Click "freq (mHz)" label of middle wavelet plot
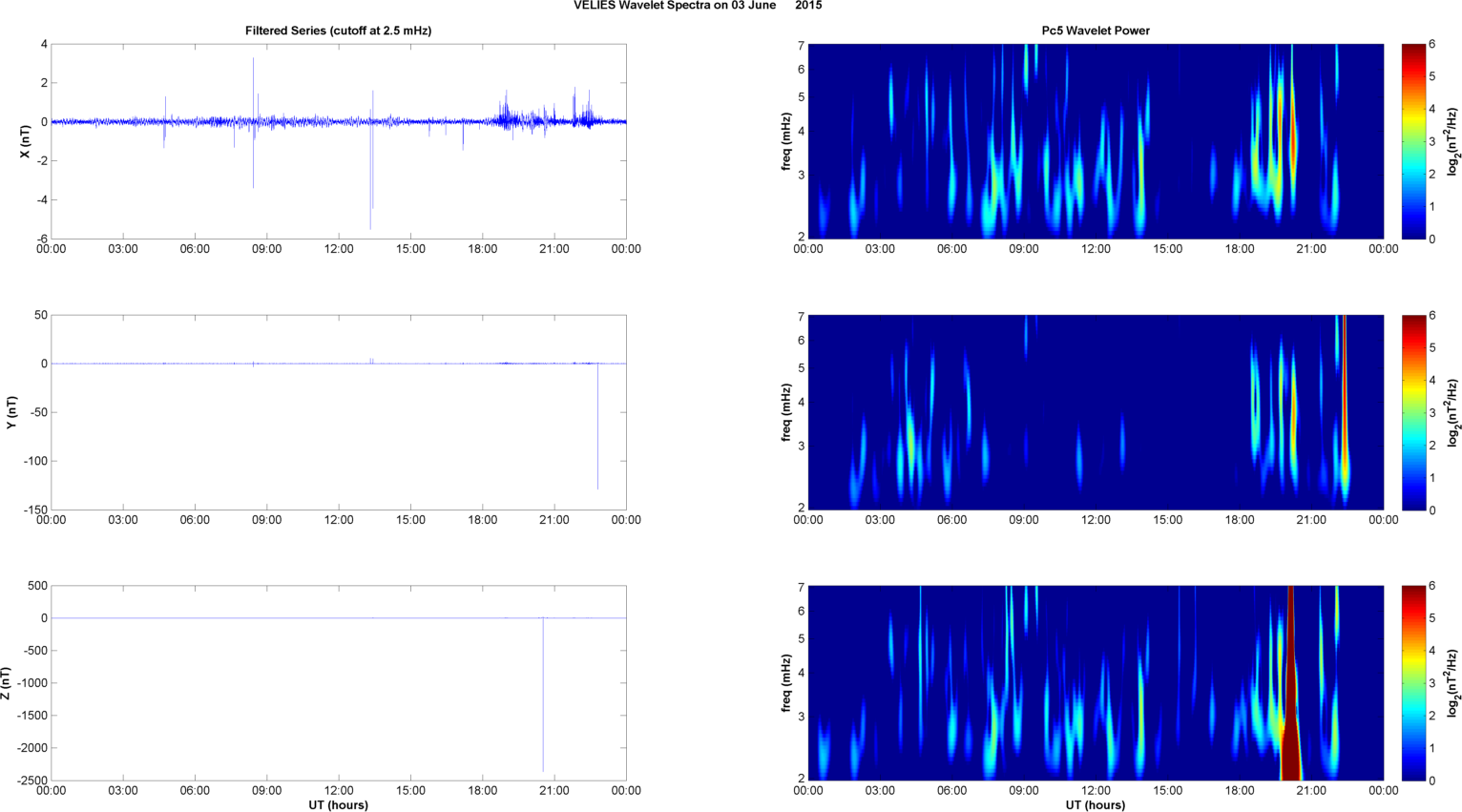1462x812 pixels. pos(786,412)
